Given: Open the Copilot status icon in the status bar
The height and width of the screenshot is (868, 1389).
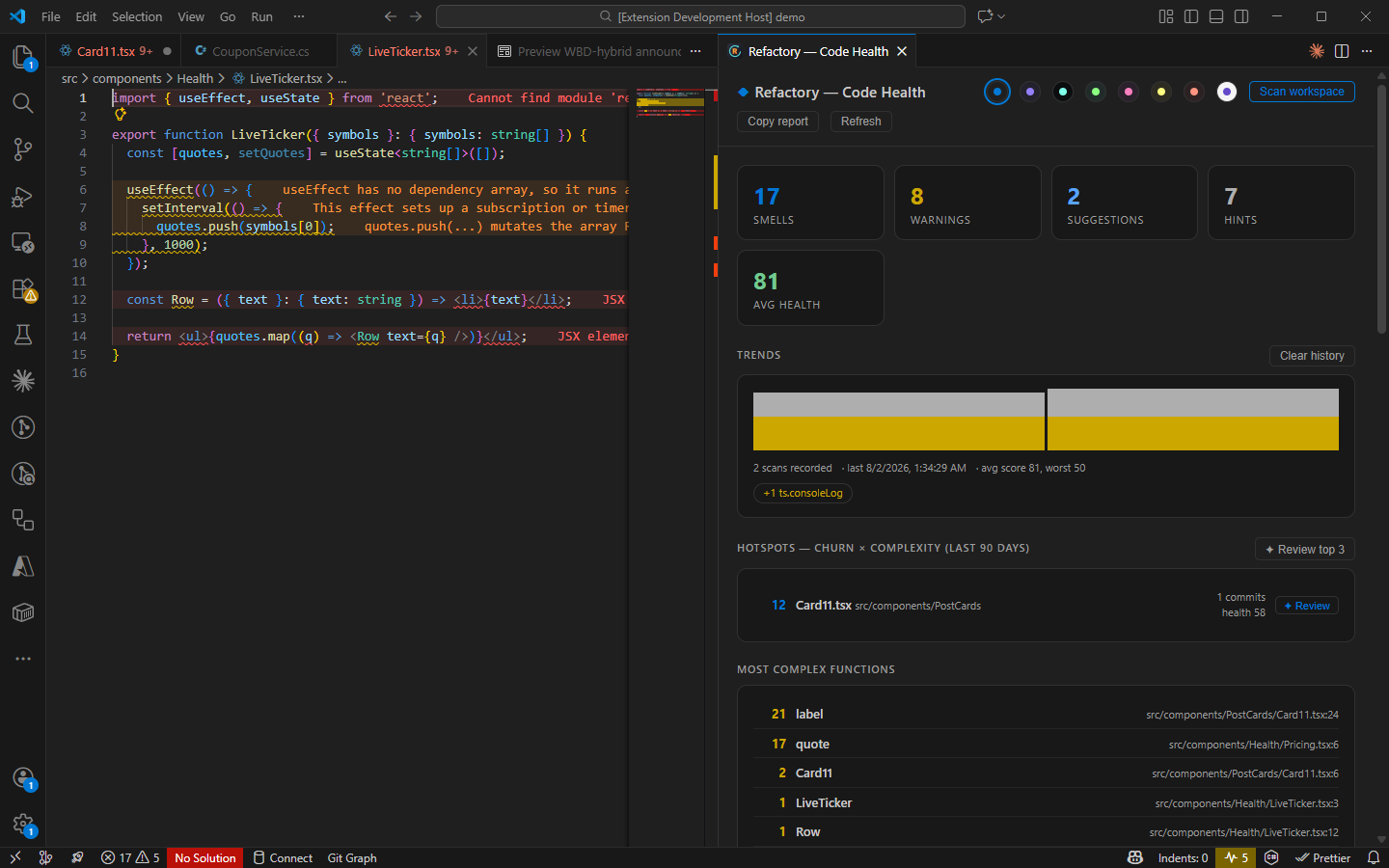Looking at the screenshot, I should (x=1135, y=857).
